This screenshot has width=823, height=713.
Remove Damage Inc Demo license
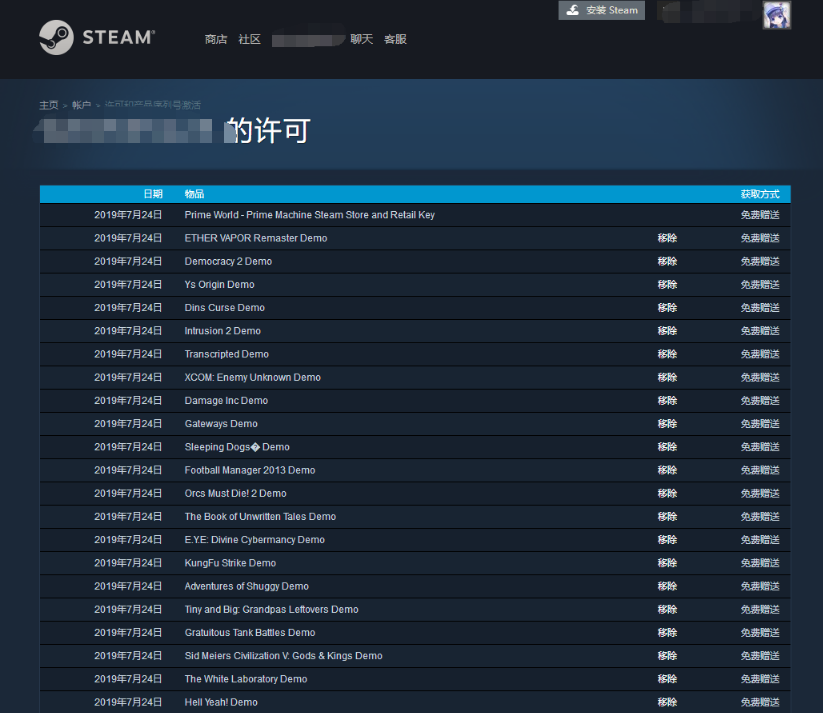click(667, 401)
